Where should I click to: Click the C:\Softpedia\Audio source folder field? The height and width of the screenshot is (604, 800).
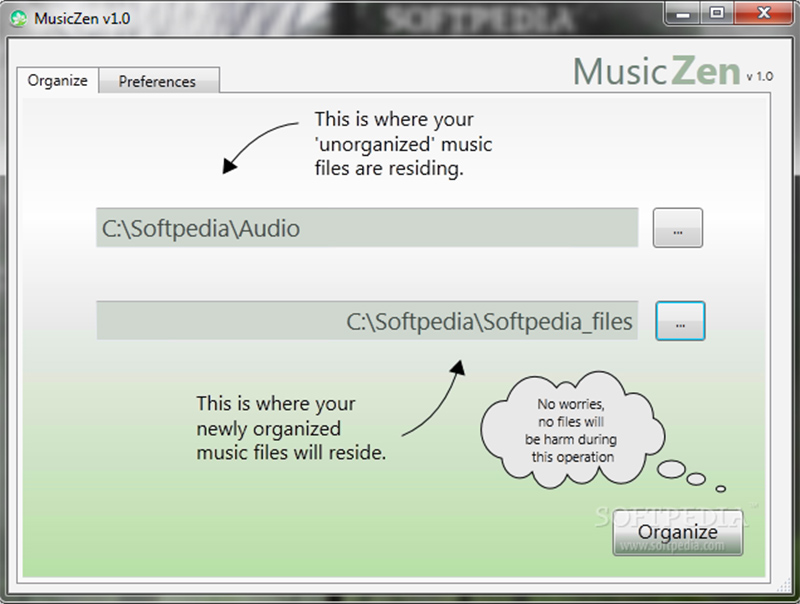(367, 228)
